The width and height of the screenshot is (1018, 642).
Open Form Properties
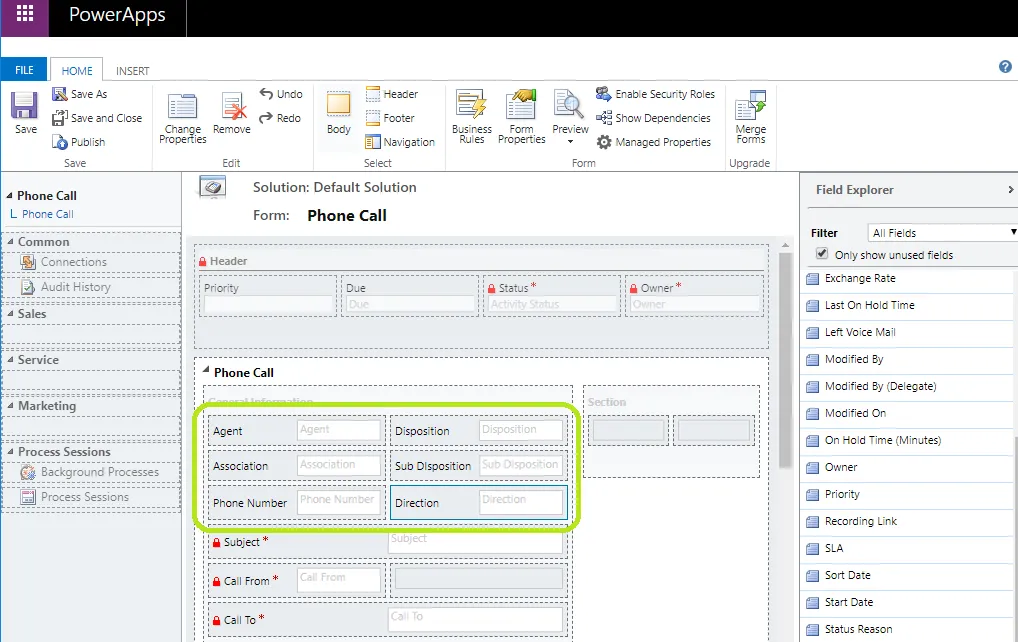point(521,117)
